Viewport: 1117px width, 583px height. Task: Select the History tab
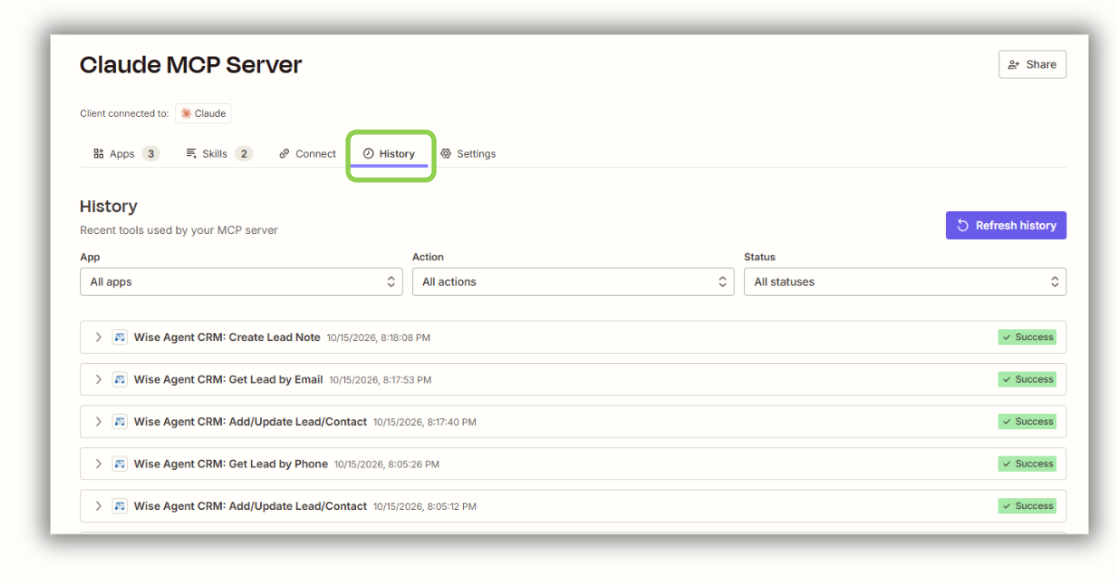click(389, 153)
